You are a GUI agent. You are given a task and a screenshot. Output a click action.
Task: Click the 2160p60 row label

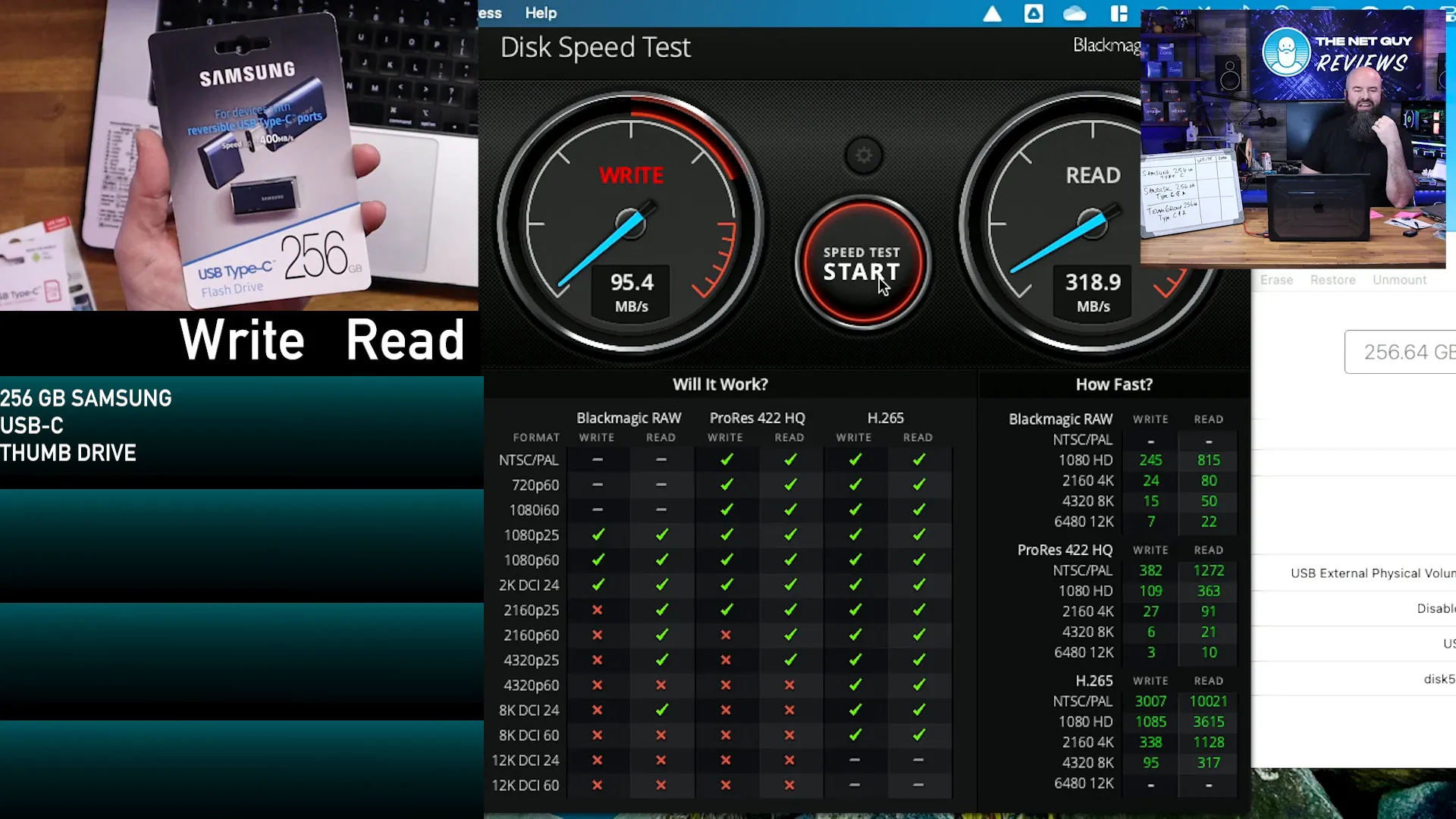pyautogui.click(x=531, y=635)
